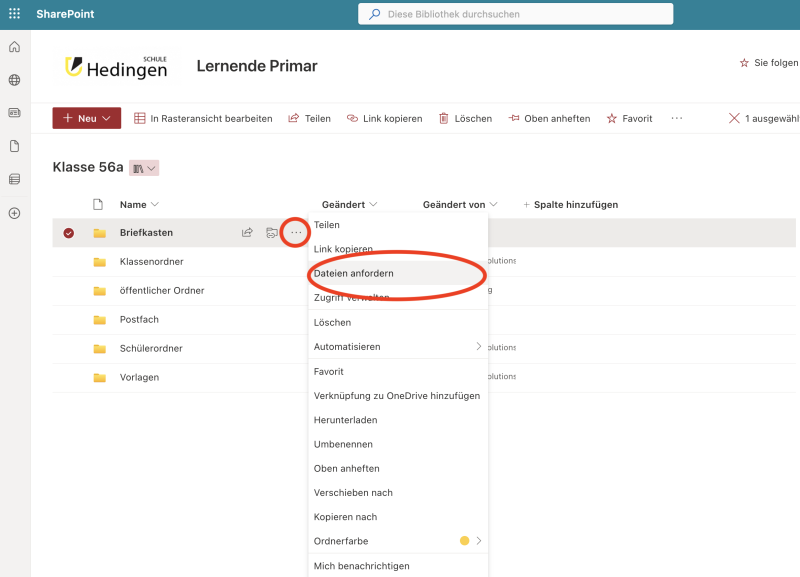Screen dimensions: 800x577
Task: Click the share icon on Briefkasten row
Action: [x=247, y=233]
